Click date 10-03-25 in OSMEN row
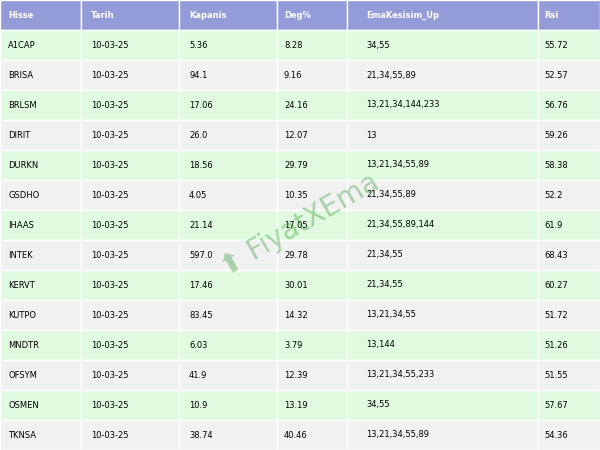The image size is (600, 450). (110, 404)
